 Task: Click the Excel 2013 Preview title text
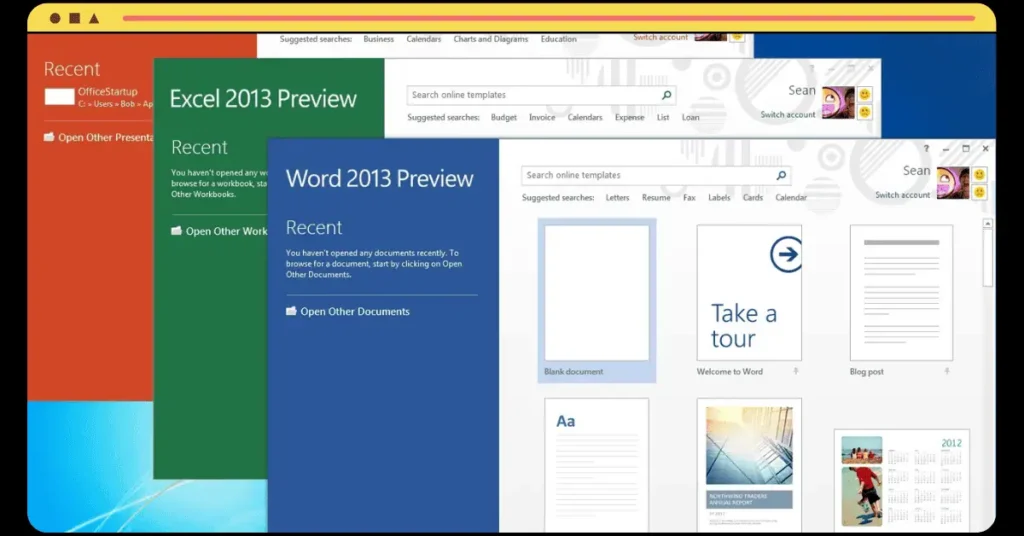pos(263,99)
